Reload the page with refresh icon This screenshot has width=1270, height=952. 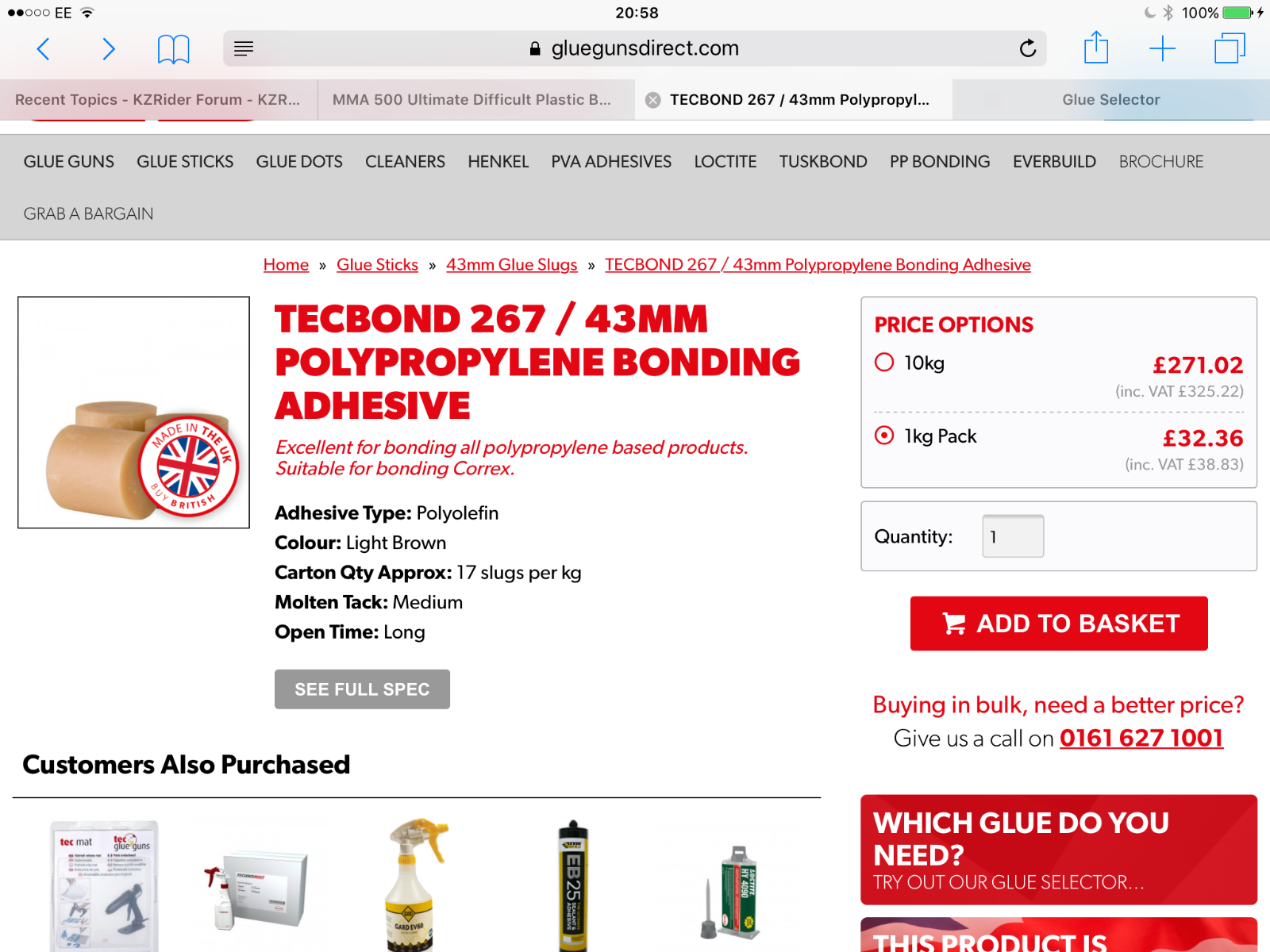pyautogui.click(x=1028, y=49)
